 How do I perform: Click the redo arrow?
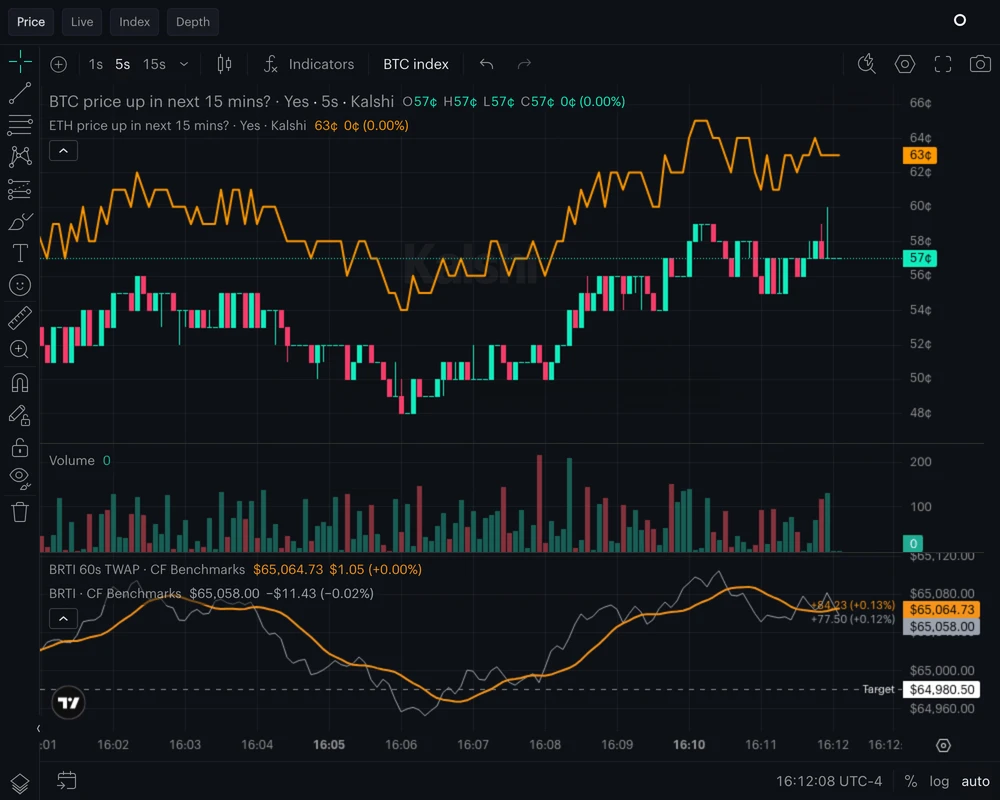[524, 64]
